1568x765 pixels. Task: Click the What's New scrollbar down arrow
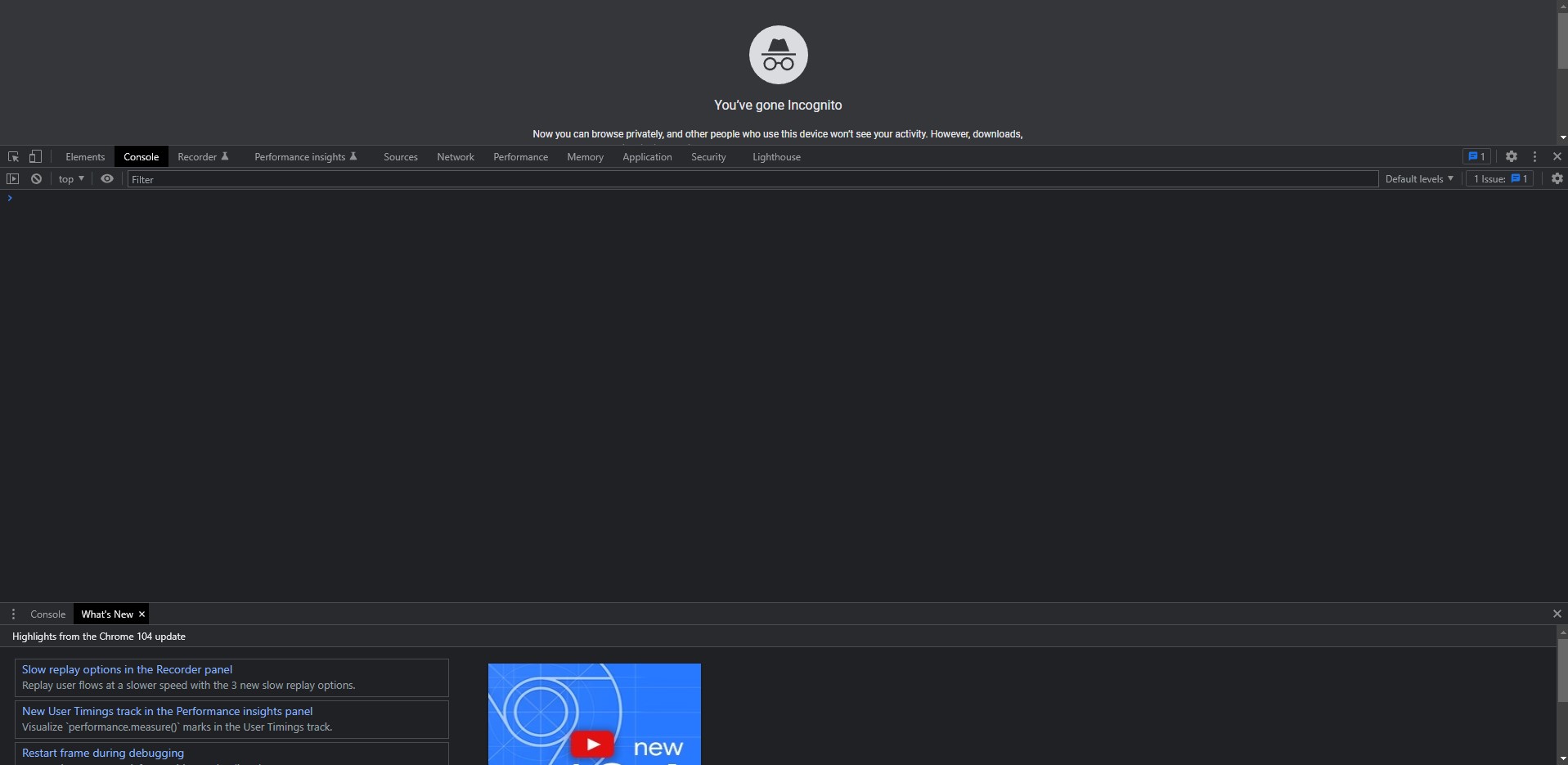click(1562, 759)
